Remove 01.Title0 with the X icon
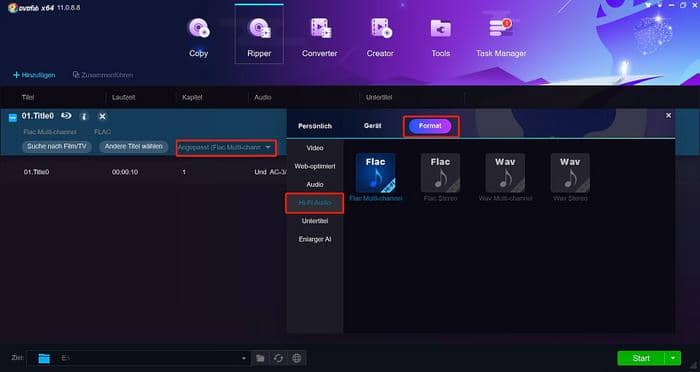The image size is (700, 372). click(102, 116)
